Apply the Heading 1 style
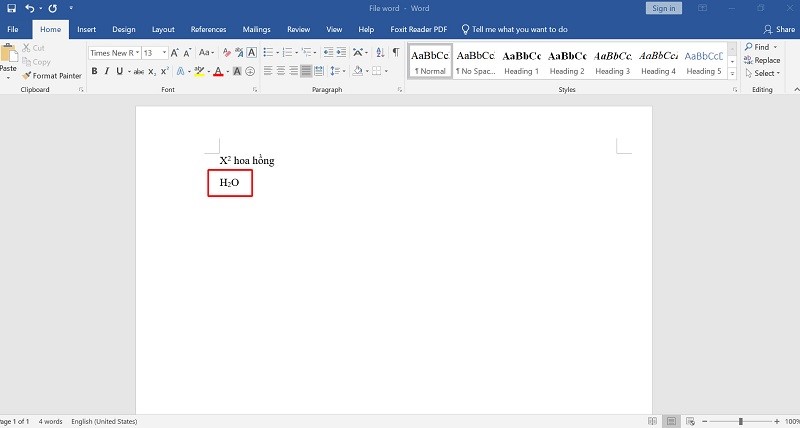The width and height of the screenshot is (800, 428). coord(521,61)
